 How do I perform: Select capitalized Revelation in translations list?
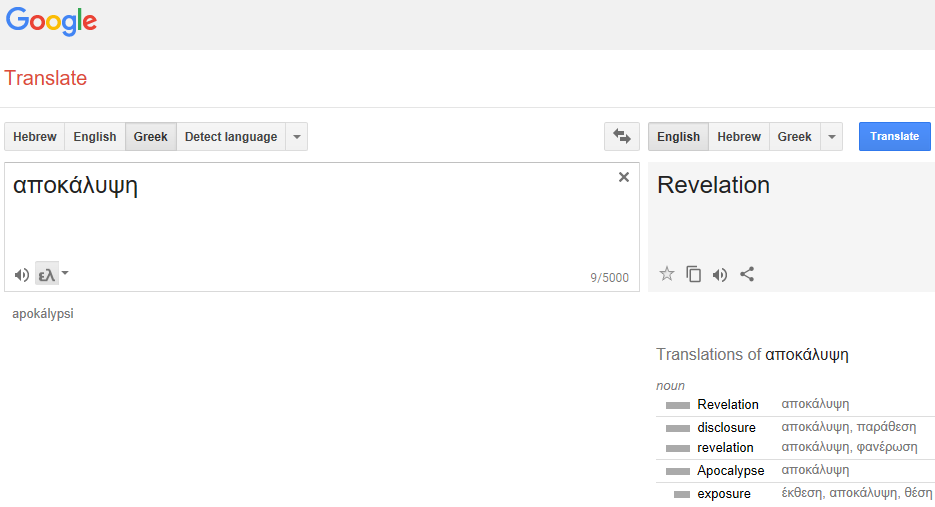[x=728, y=404]
